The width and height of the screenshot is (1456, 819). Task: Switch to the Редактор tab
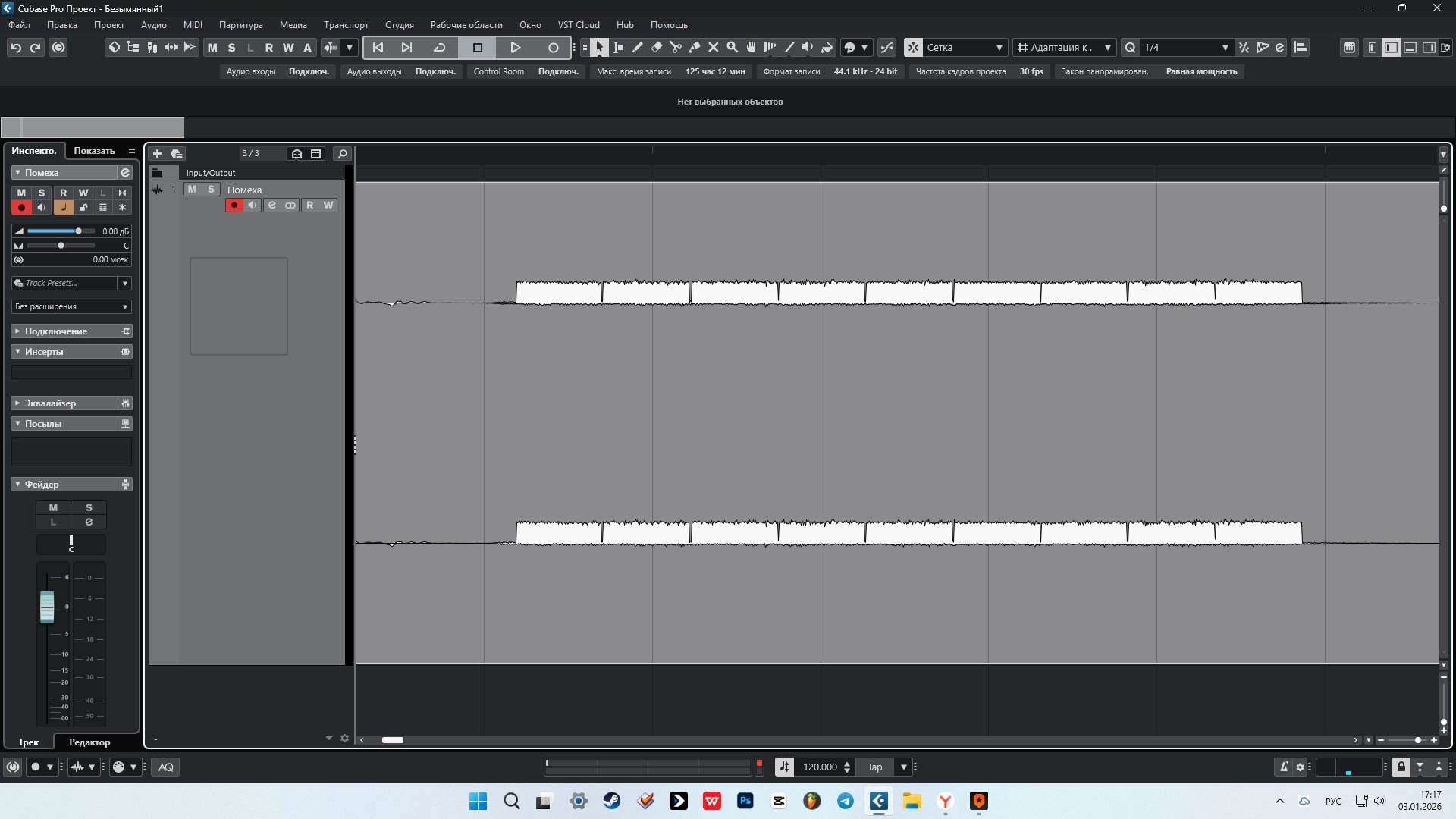89,742
